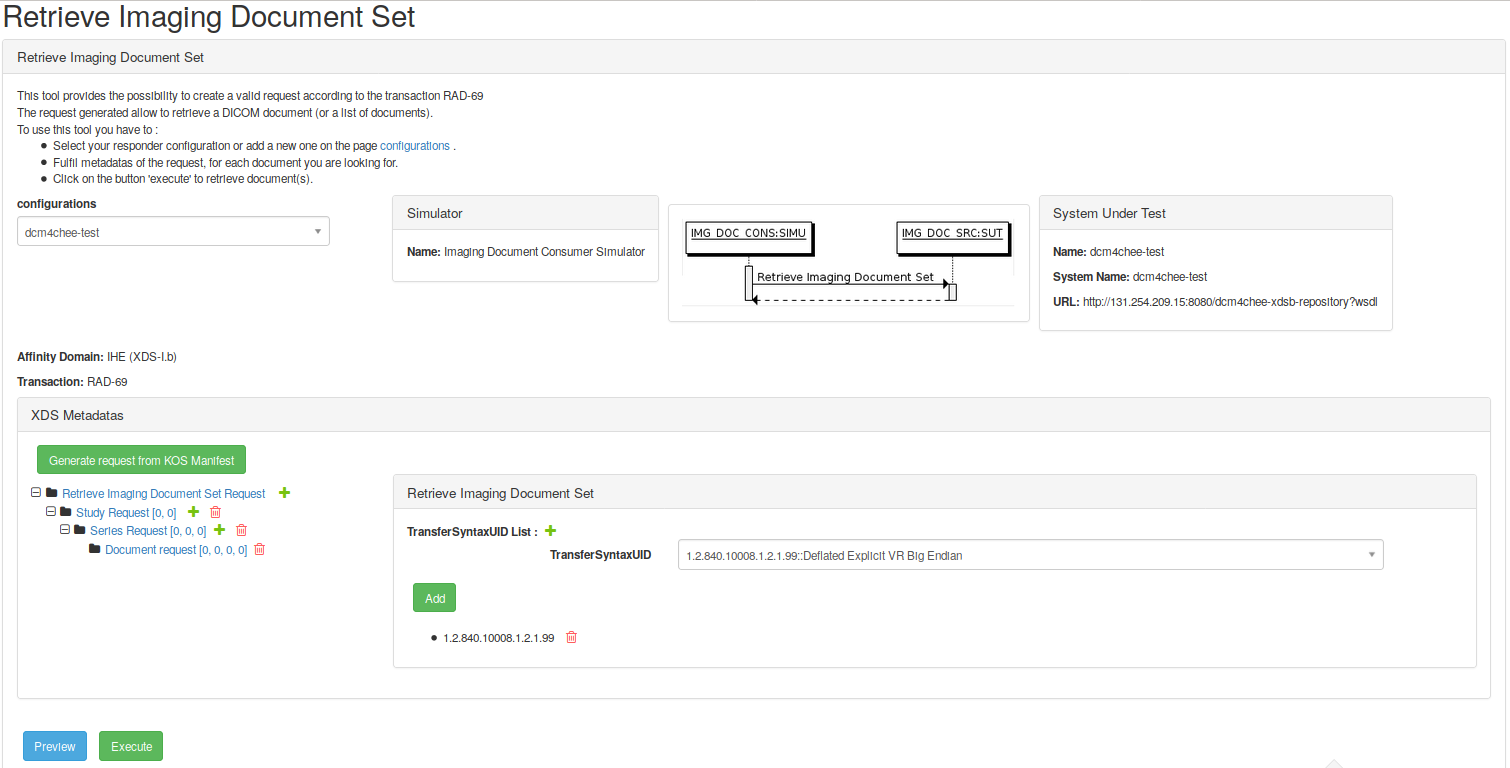Open the TransferSyntaxUID dropdown
The width and height of the screenshot is (1510, 768).
pyautogui.click(x=1030, y=555)
